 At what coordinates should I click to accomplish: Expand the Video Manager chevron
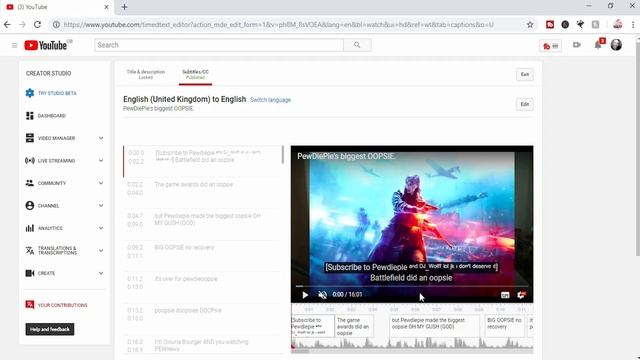click(101, 138)
